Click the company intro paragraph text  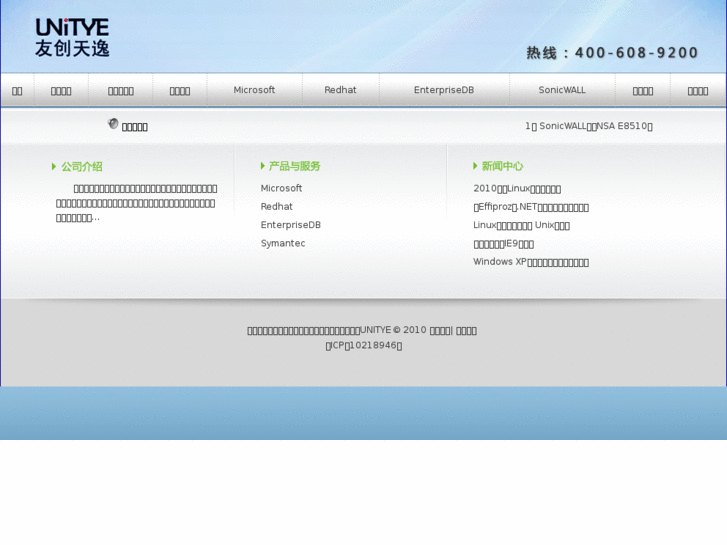point(136,203)
